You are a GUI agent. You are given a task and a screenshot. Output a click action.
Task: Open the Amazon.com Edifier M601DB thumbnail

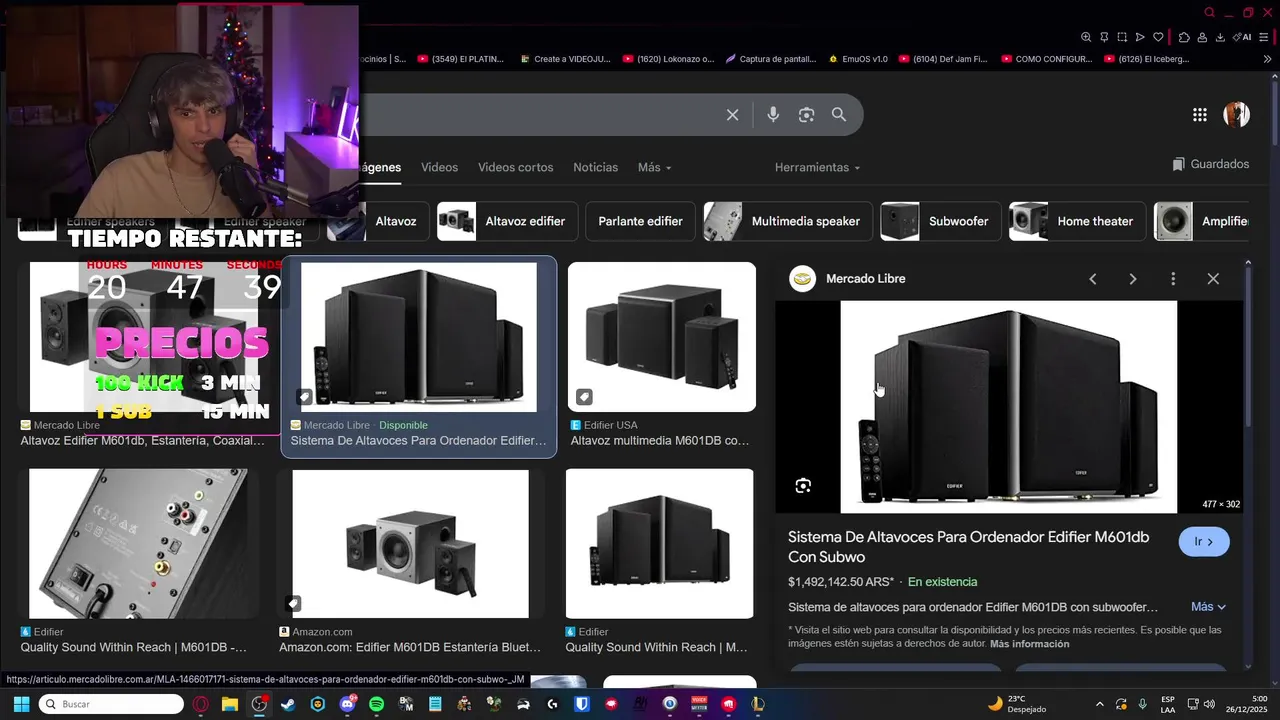pos(411,544)
